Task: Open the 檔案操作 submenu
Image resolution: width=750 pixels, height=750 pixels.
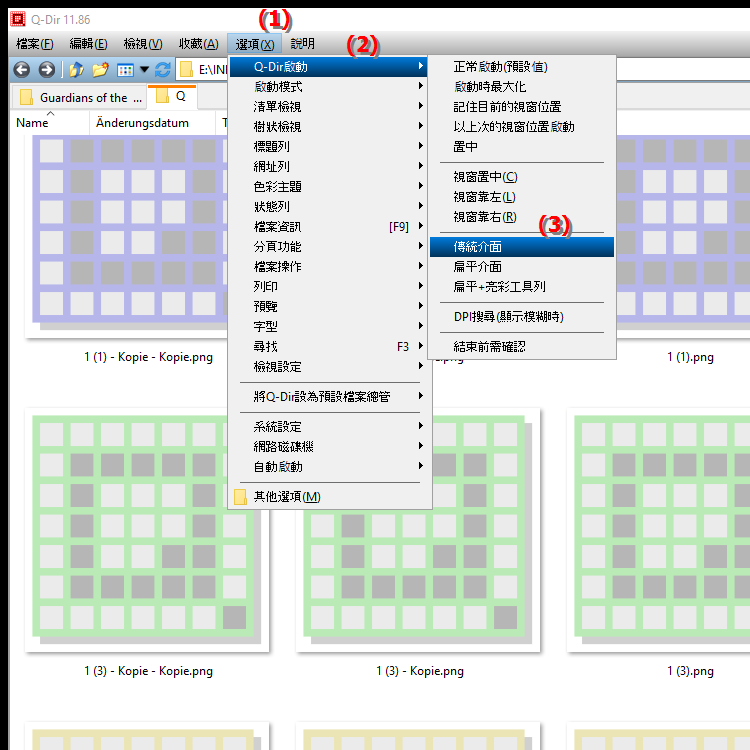Action: [329, 266]
